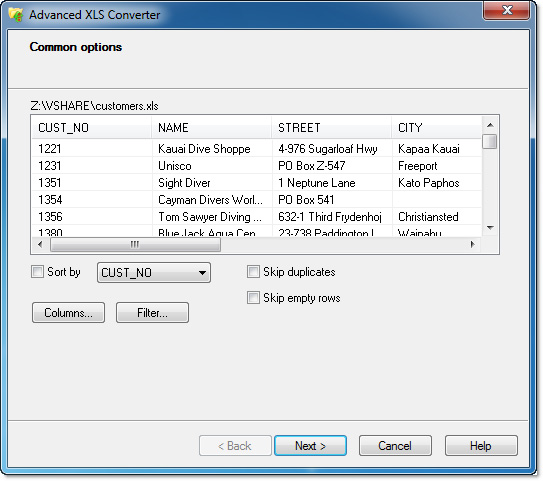
Task: Click the table's scroll up arrow
Action: [x=490, y=125]
